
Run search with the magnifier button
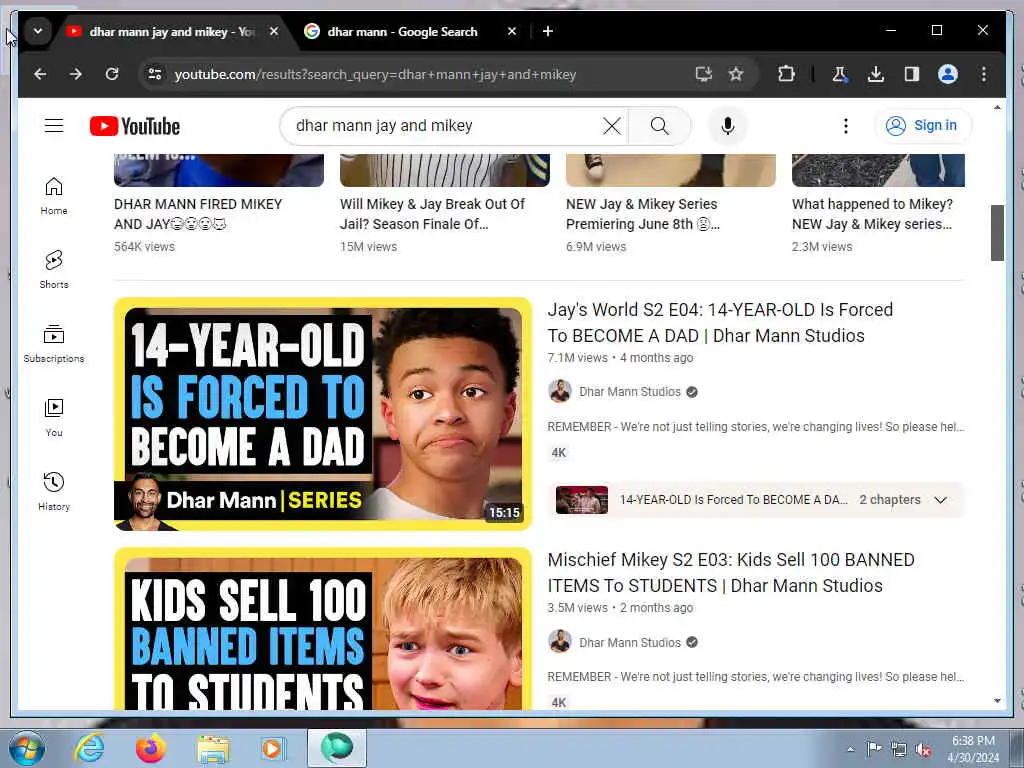(x=660, y=125)
